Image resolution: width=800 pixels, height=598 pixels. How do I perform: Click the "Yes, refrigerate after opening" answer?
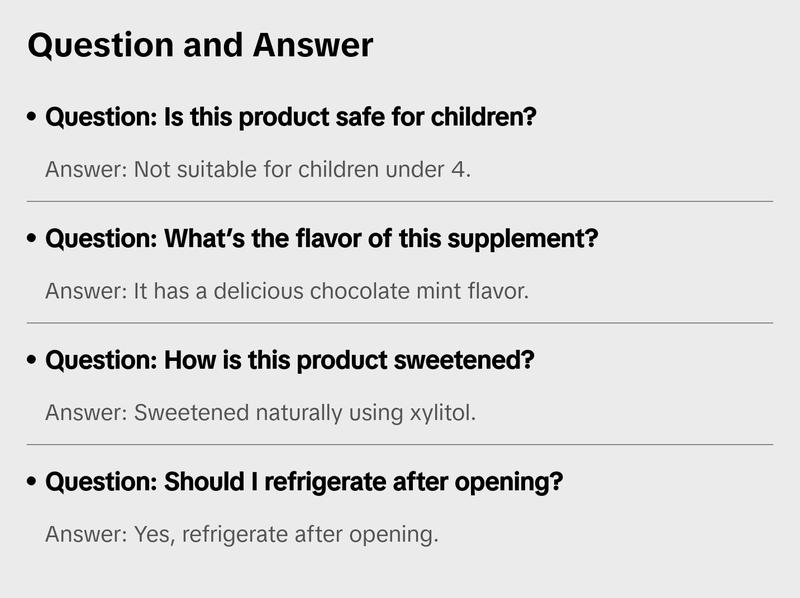242,534
